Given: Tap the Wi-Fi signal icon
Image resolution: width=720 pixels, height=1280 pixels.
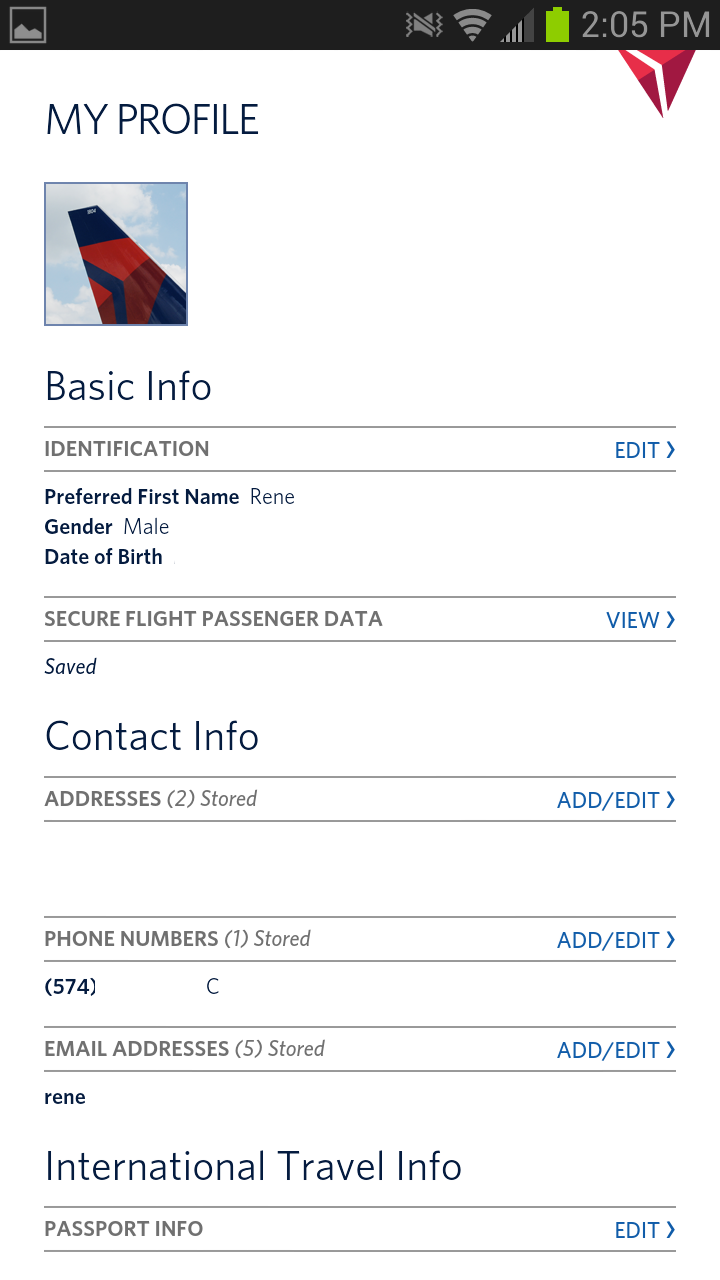Looking at the screenshot, I should coord(472,25).
